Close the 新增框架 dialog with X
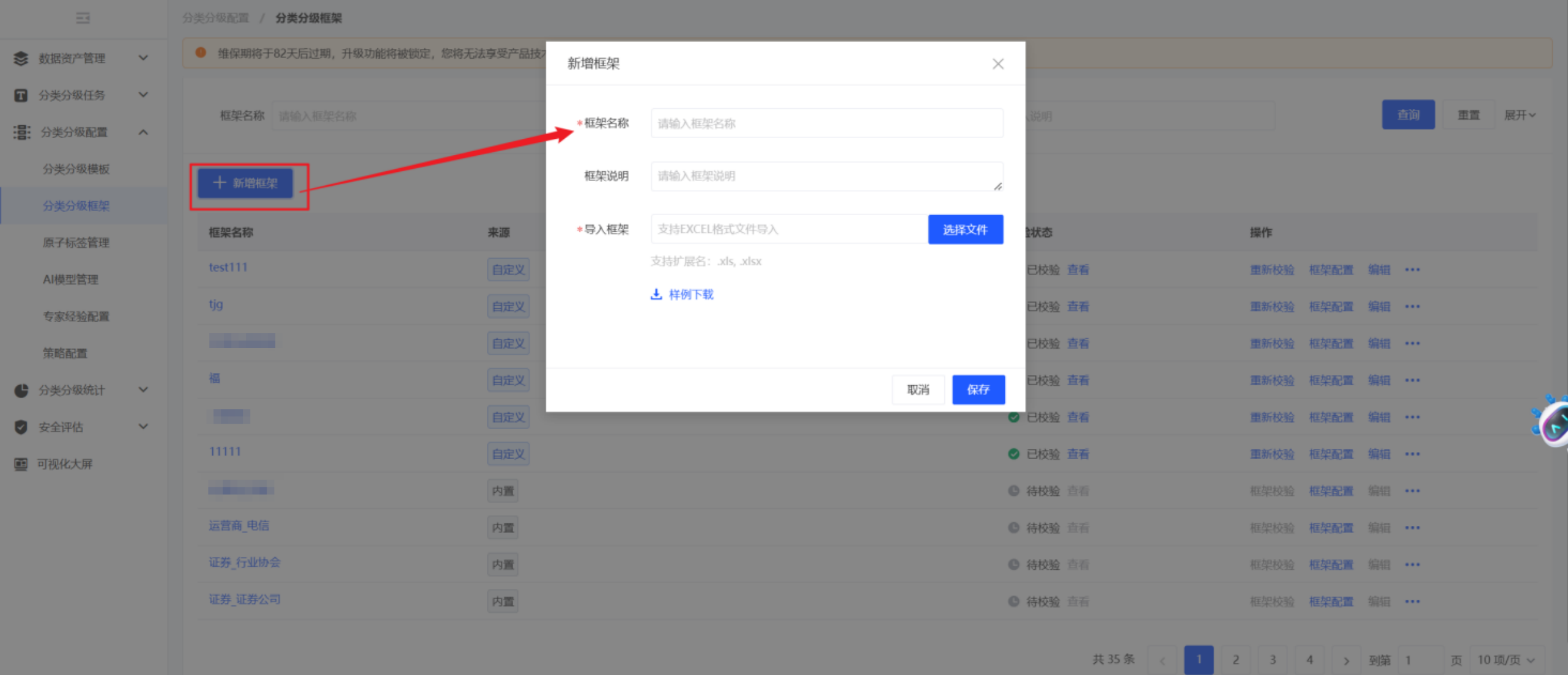The width and height of the screenshot is (1568, 675). [998, 64]
